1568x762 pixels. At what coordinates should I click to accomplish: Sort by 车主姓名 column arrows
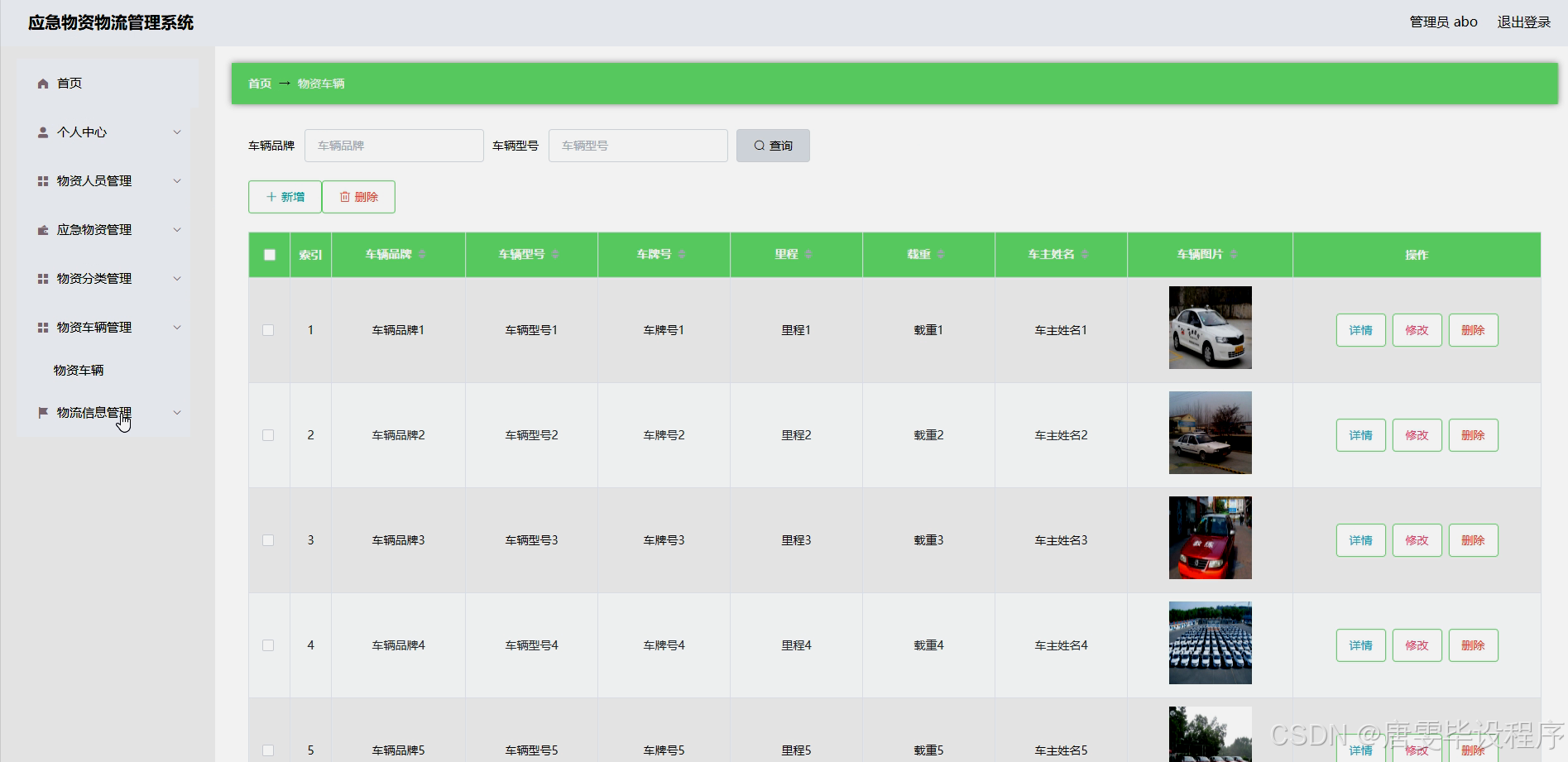point(1085,254)
